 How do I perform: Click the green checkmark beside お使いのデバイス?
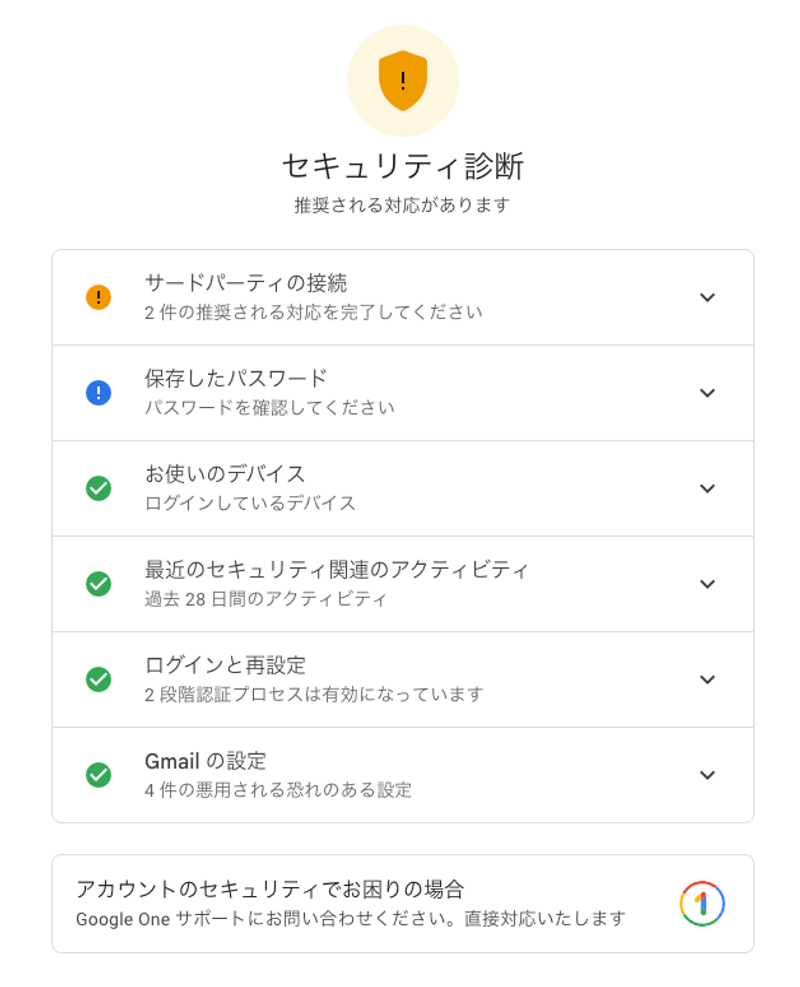point(98,488)
